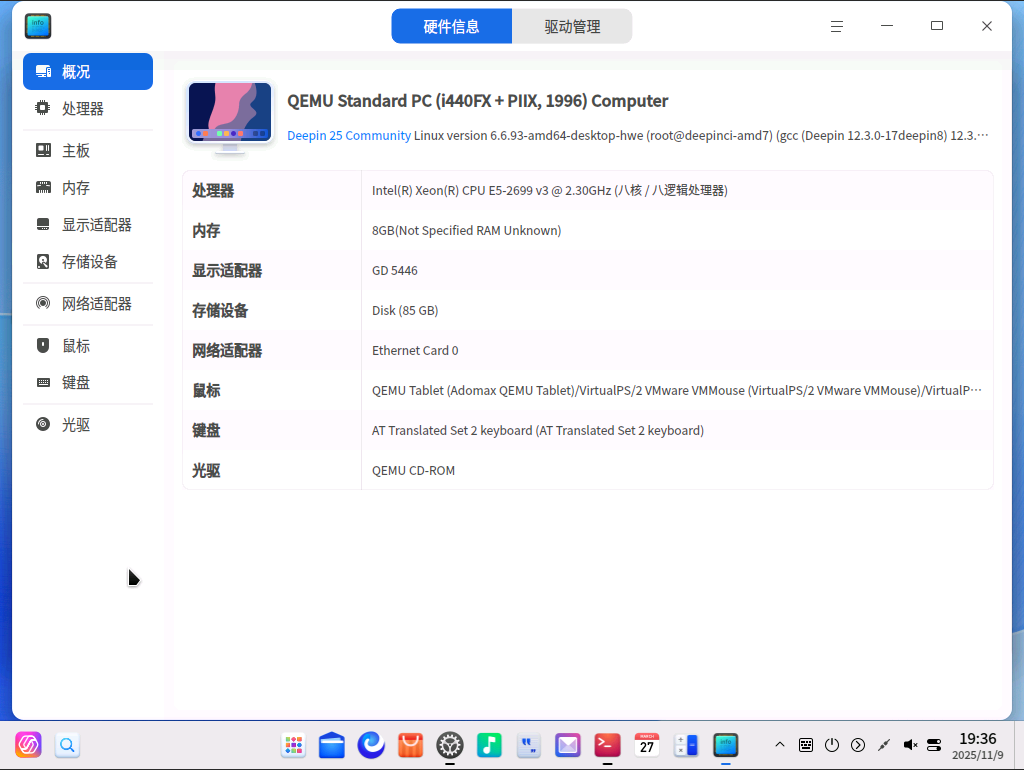Expand the system tray with the up arrow
The image size is (1024, 770).
click(780, 745)
